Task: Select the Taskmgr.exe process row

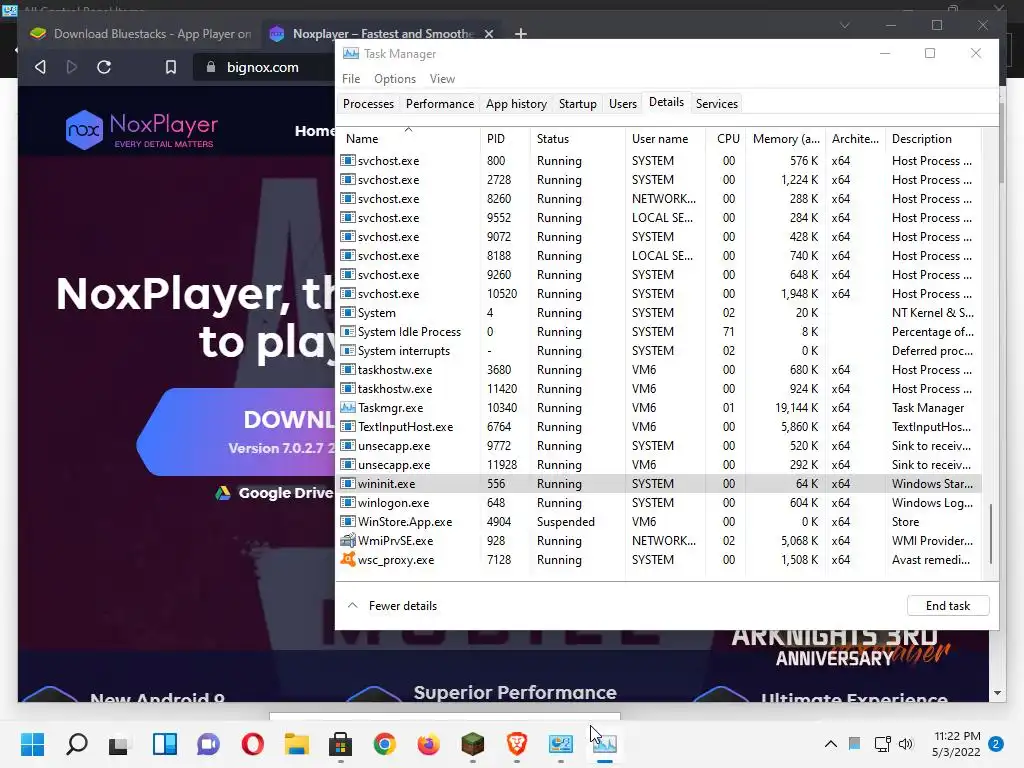Action: tap(660, 408)
